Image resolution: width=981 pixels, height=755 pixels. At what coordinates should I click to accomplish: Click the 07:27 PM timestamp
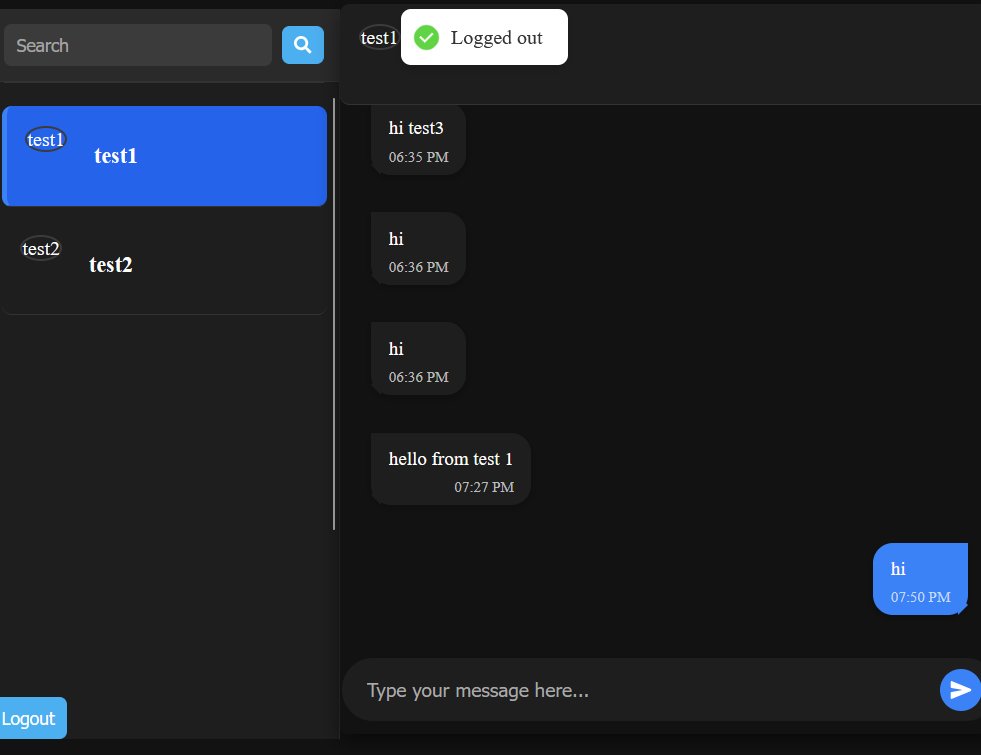pos(484,487)
